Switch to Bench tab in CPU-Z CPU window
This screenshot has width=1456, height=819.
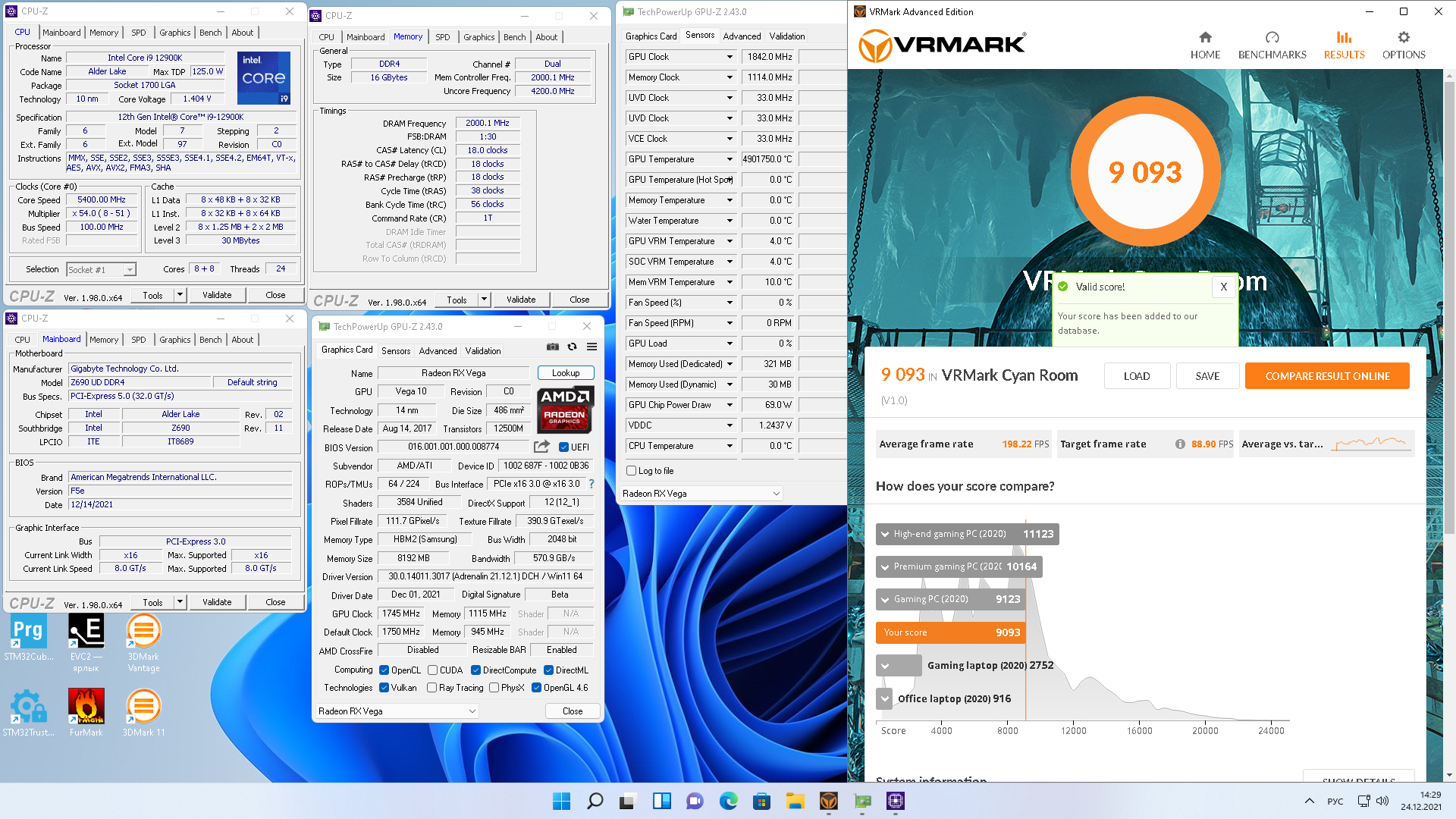pyautogui.click(x=211, y=33)
